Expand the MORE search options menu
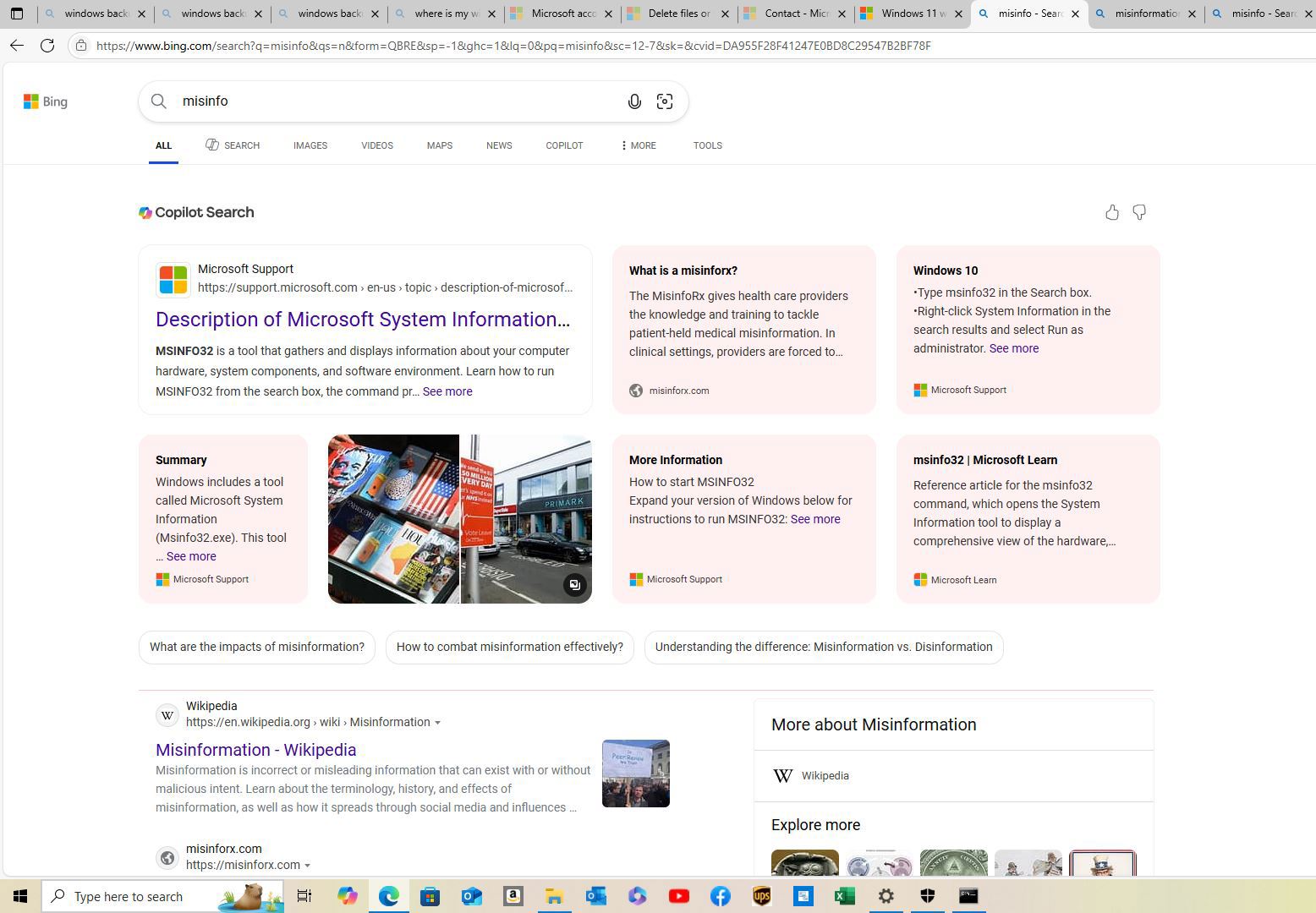The image size is (1316, 913). click(638, 145)
